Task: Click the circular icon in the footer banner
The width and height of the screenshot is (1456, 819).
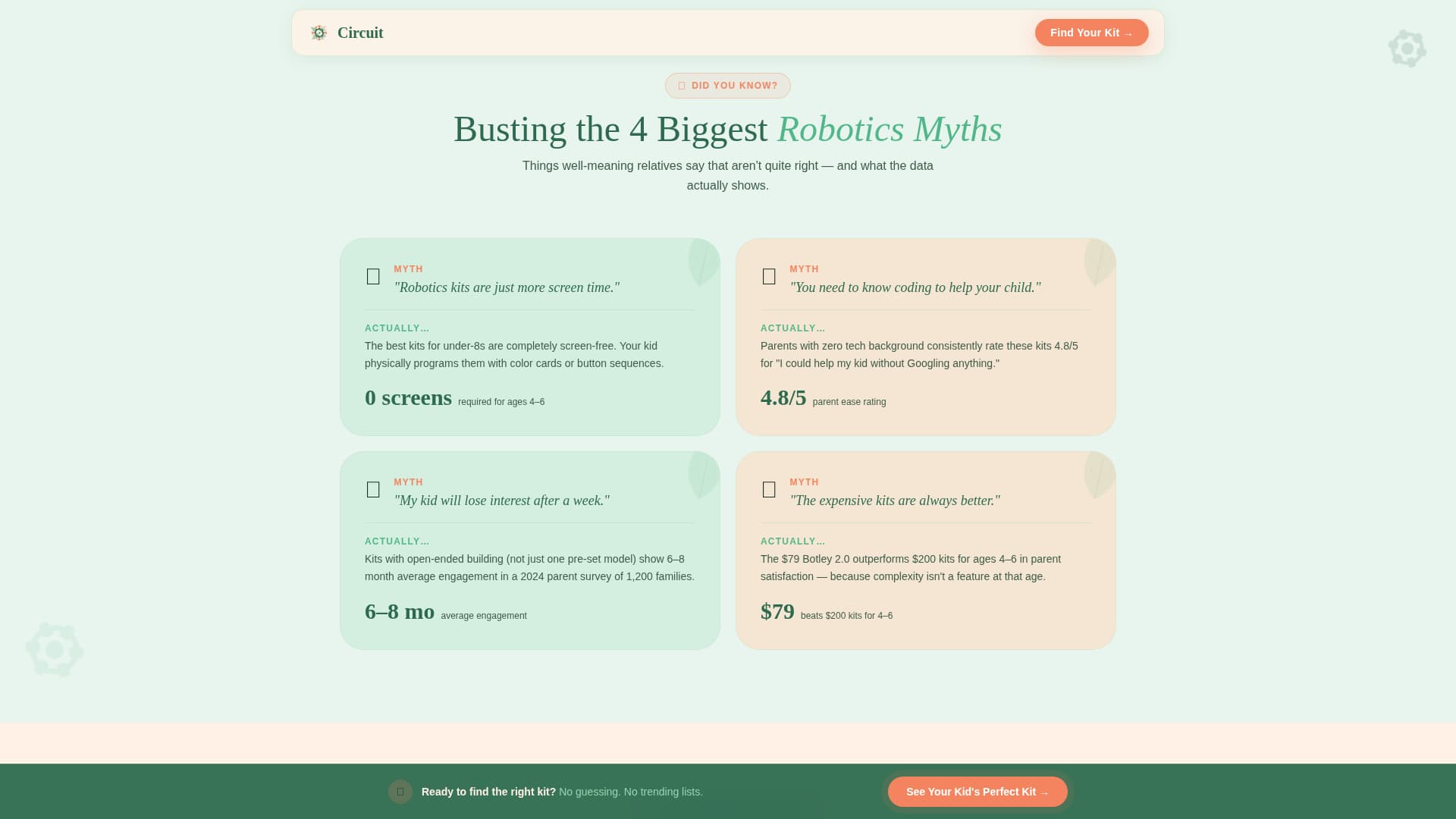Action: click(x=400, y=791)
